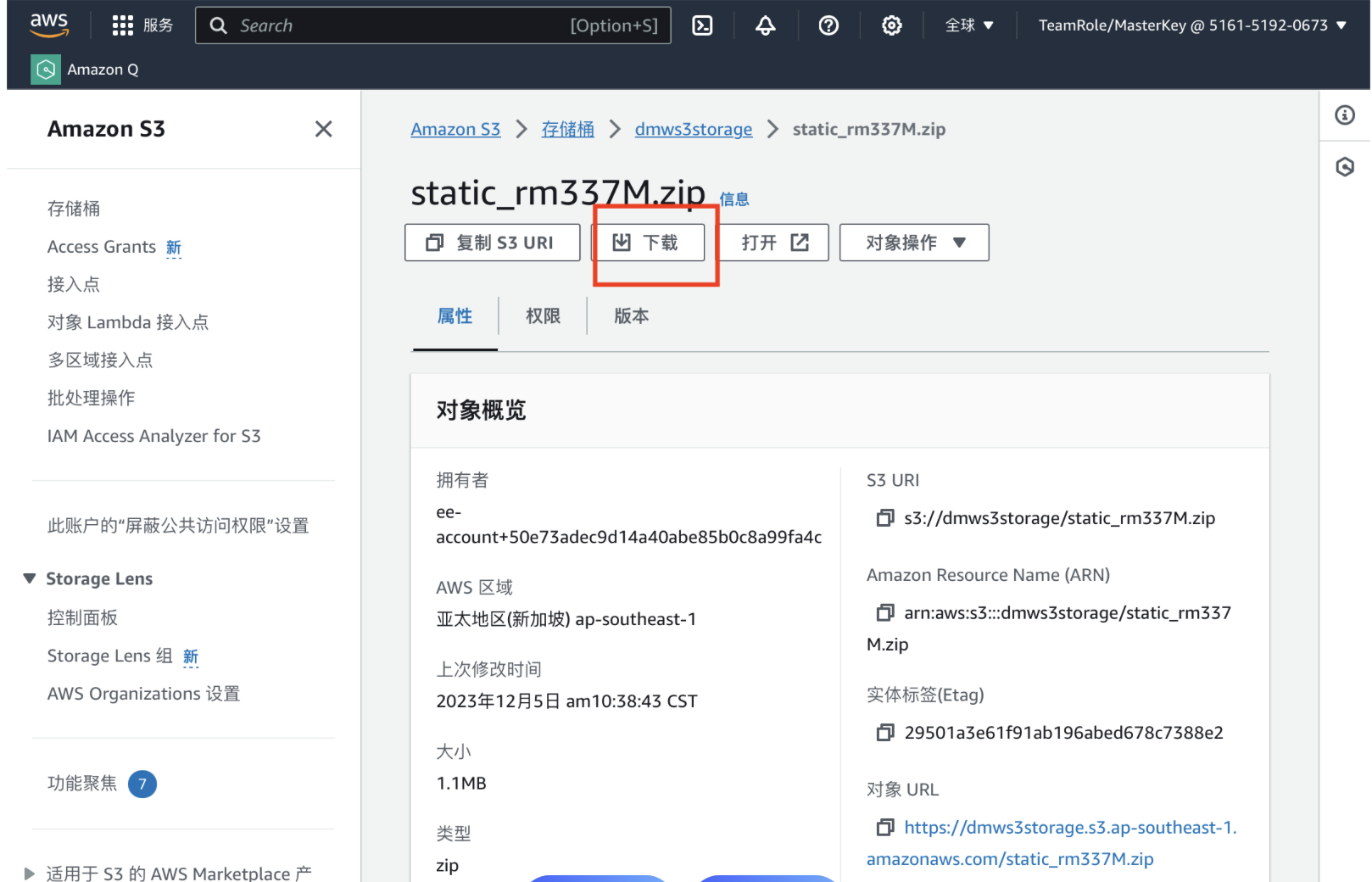The image size is (1372, 882).
Task: Select the s3://dmws3storage URI text
Action: [x=1059, y=518]
